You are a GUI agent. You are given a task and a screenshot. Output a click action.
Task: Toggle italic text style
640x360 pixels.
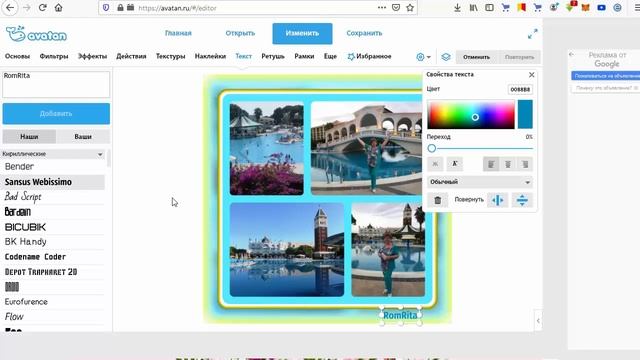click(455, 164)
